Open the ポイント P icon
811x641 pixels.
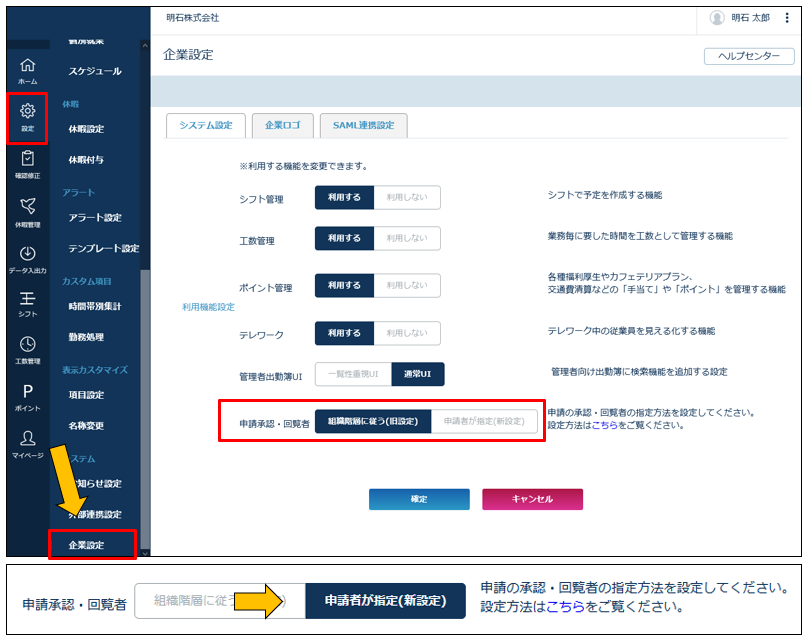pyautogui.click(x=27, y=397)
